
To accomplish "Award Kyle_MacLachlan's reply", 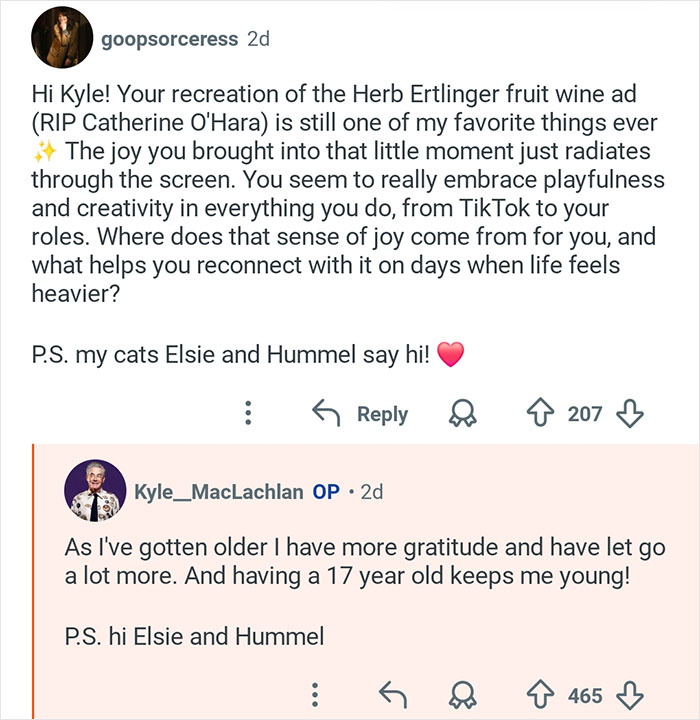I will [462, 695].
